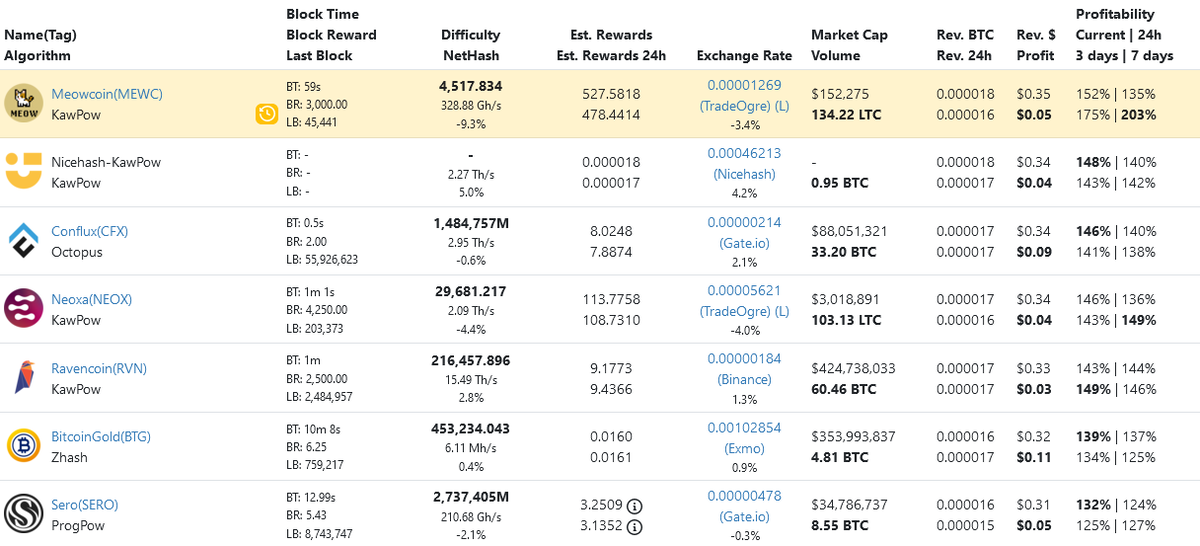Click the (Exmo) exchange link
This screenshot has width=1200, height=546.
tap(744, 448)
